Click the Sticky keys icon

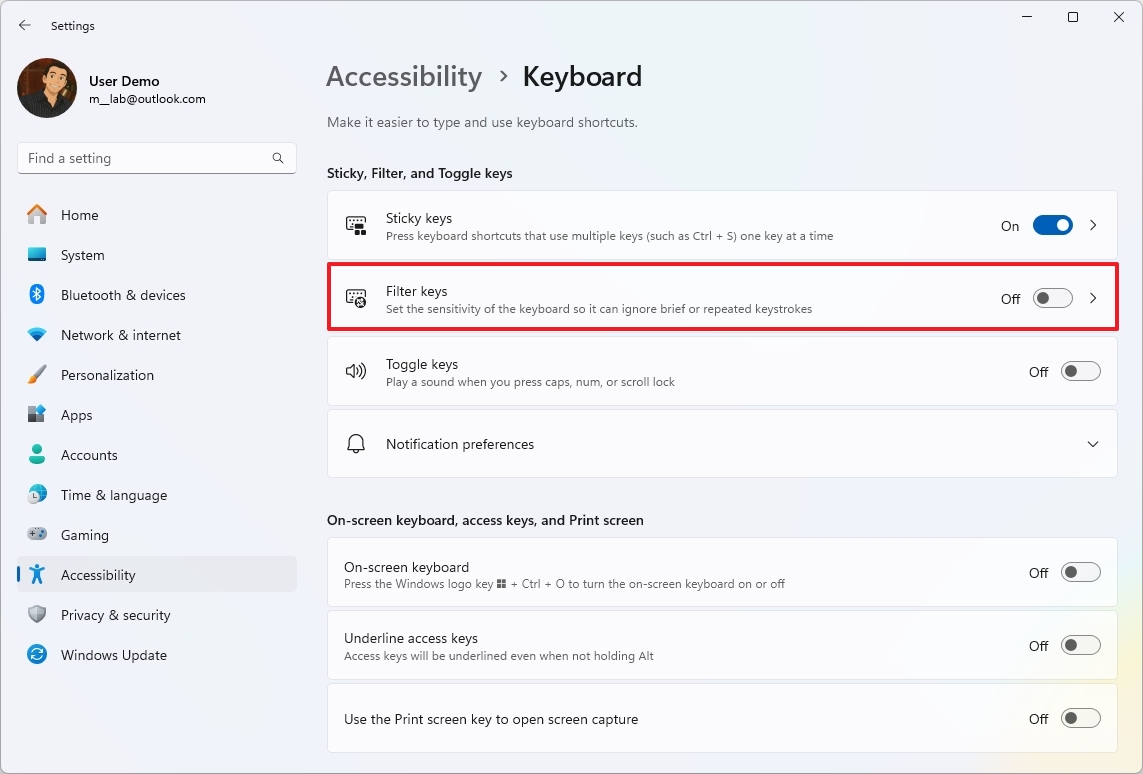pos(355,225)
